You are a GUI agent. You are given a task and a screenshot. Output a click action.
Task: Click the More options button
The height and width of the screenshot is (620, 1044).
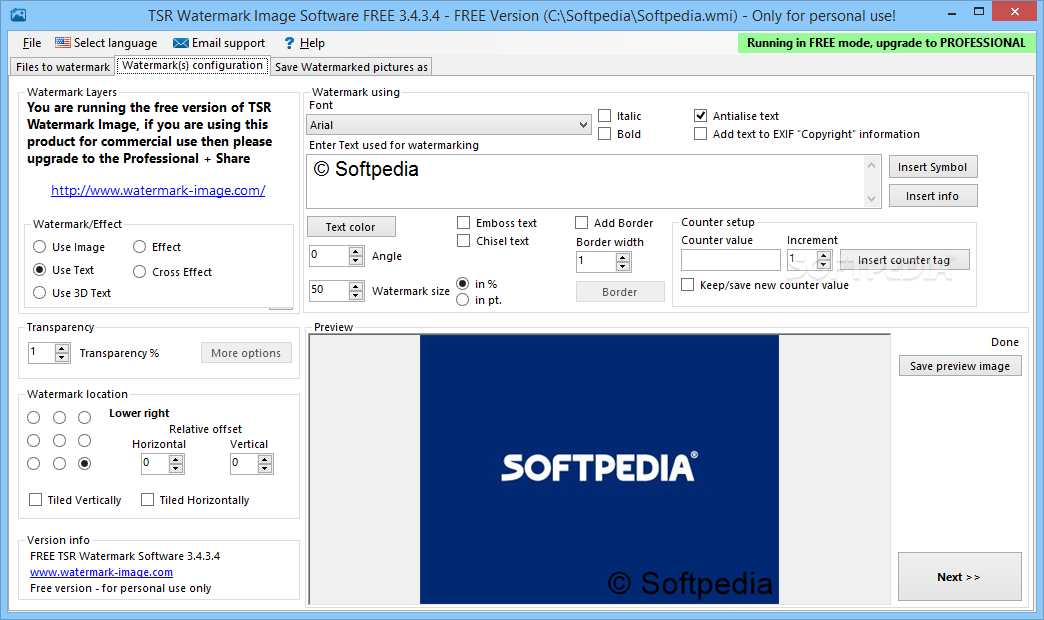pos(246,353)
